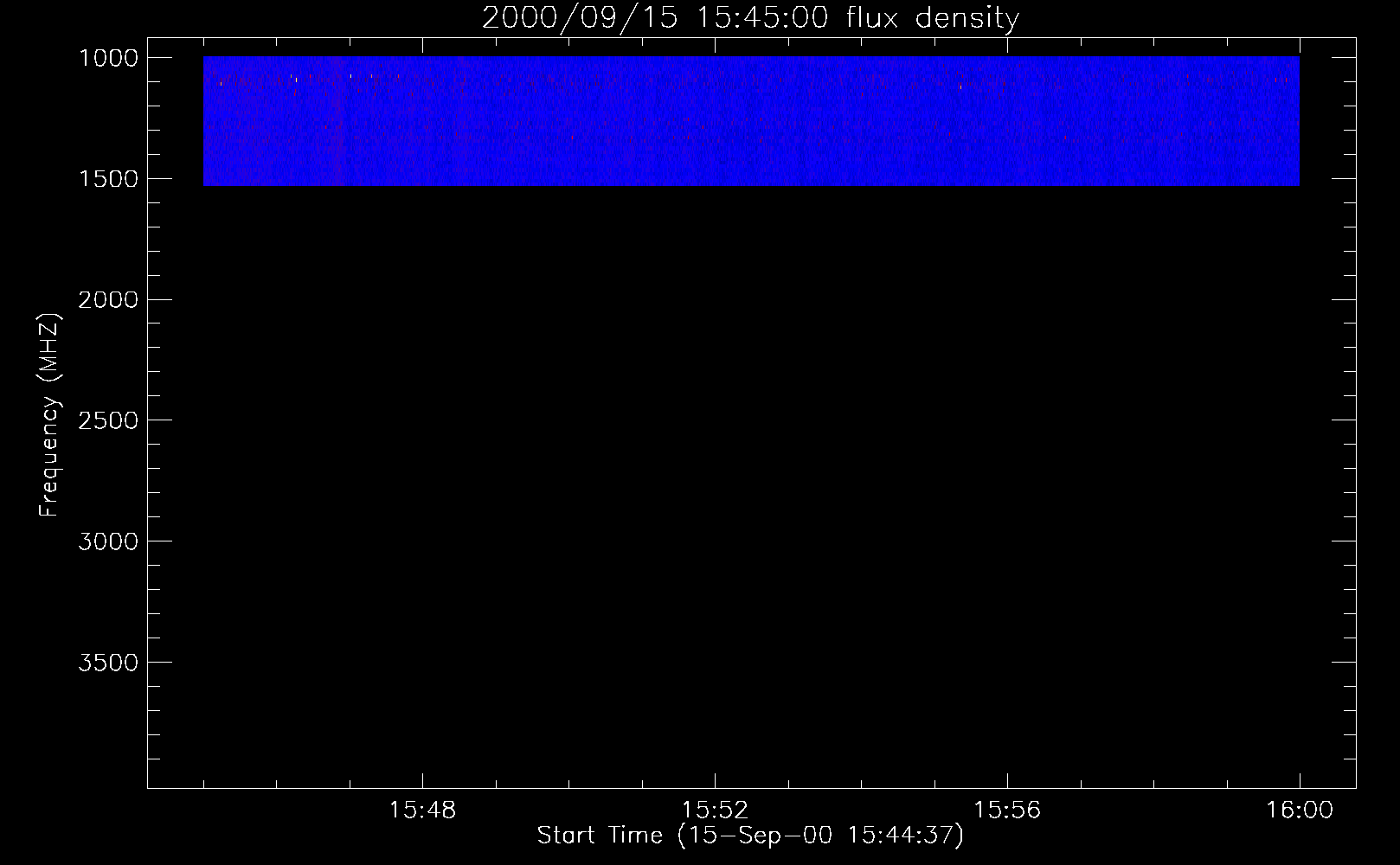Click the vertical "Frequency (MHZ)" axis title

(49, 415)
